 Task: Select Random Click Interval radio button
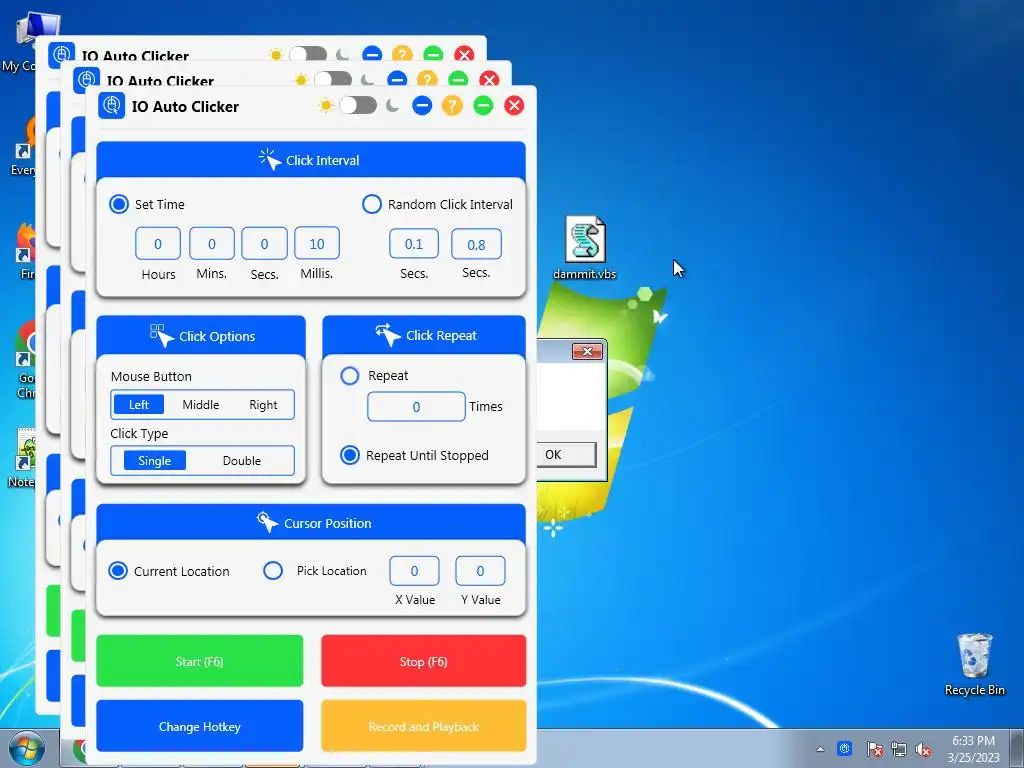coord(372,204)
